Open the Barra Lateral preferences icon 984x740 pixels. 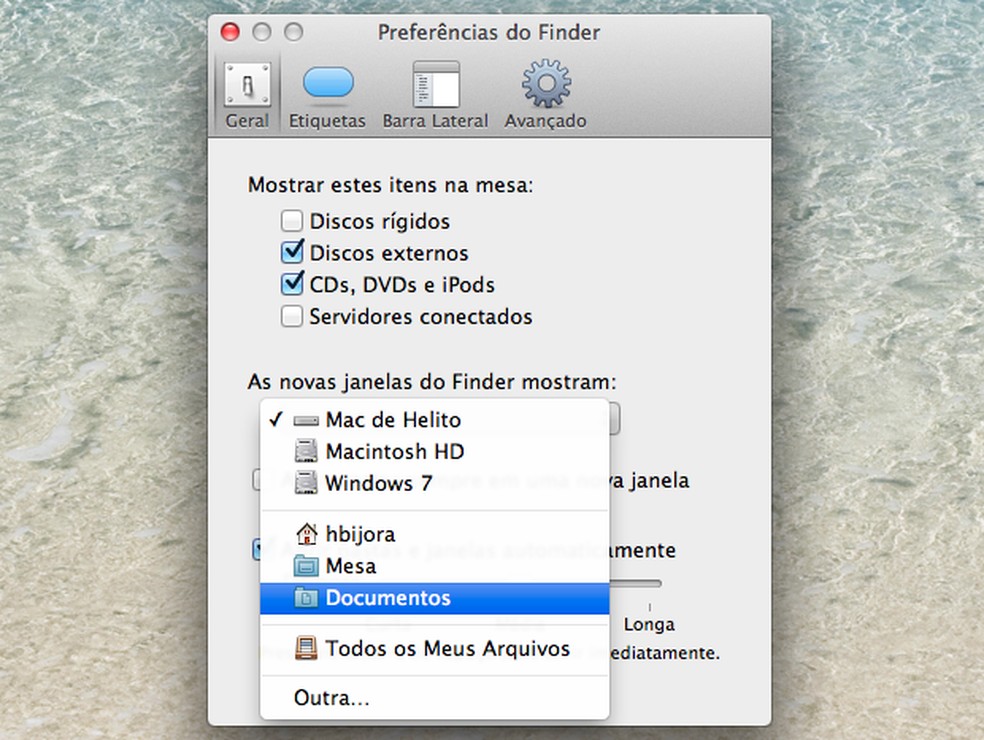[435, 90]
